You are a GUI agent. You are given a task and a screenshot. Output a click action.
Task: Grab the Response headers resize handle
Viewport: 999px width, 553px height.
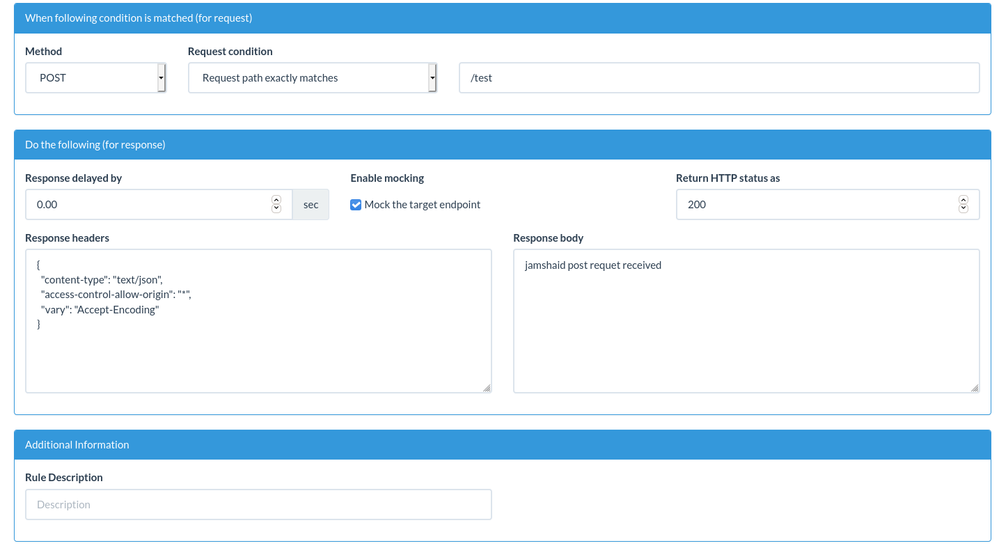[487, 388]
